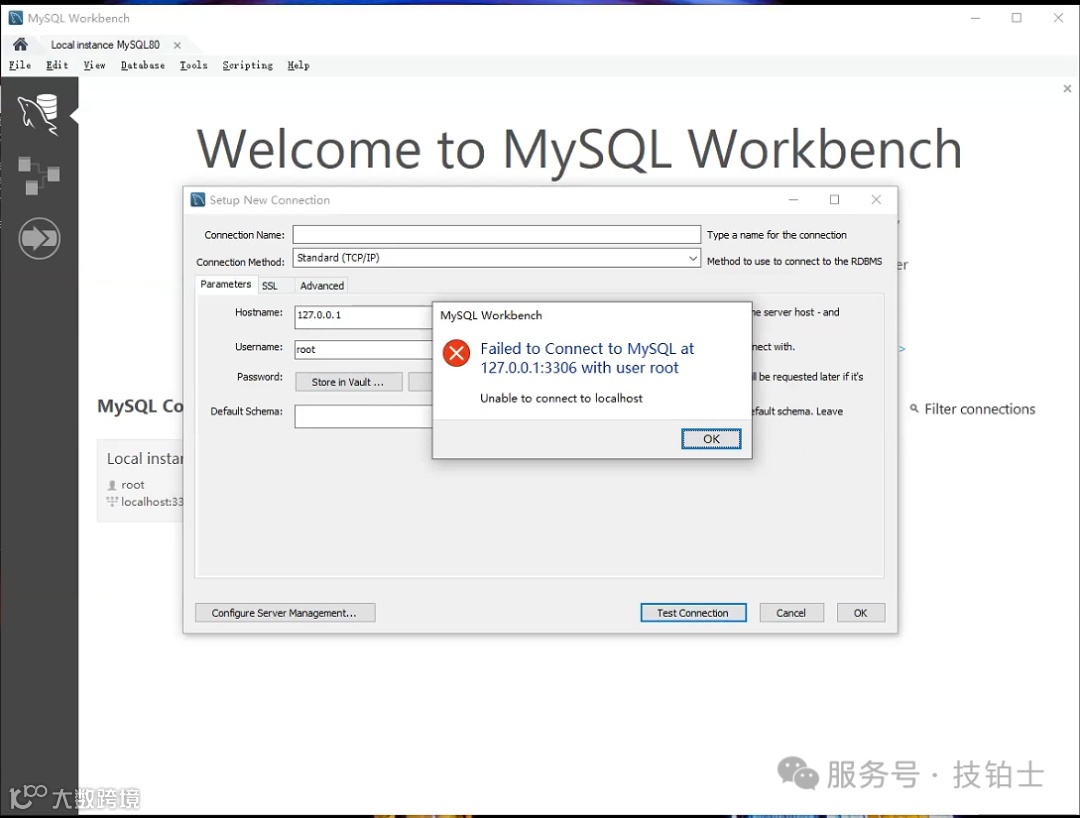The height and width of the screenshot is (818, 1080).
Task: Open the View menu
Action: tap(94, 65)
